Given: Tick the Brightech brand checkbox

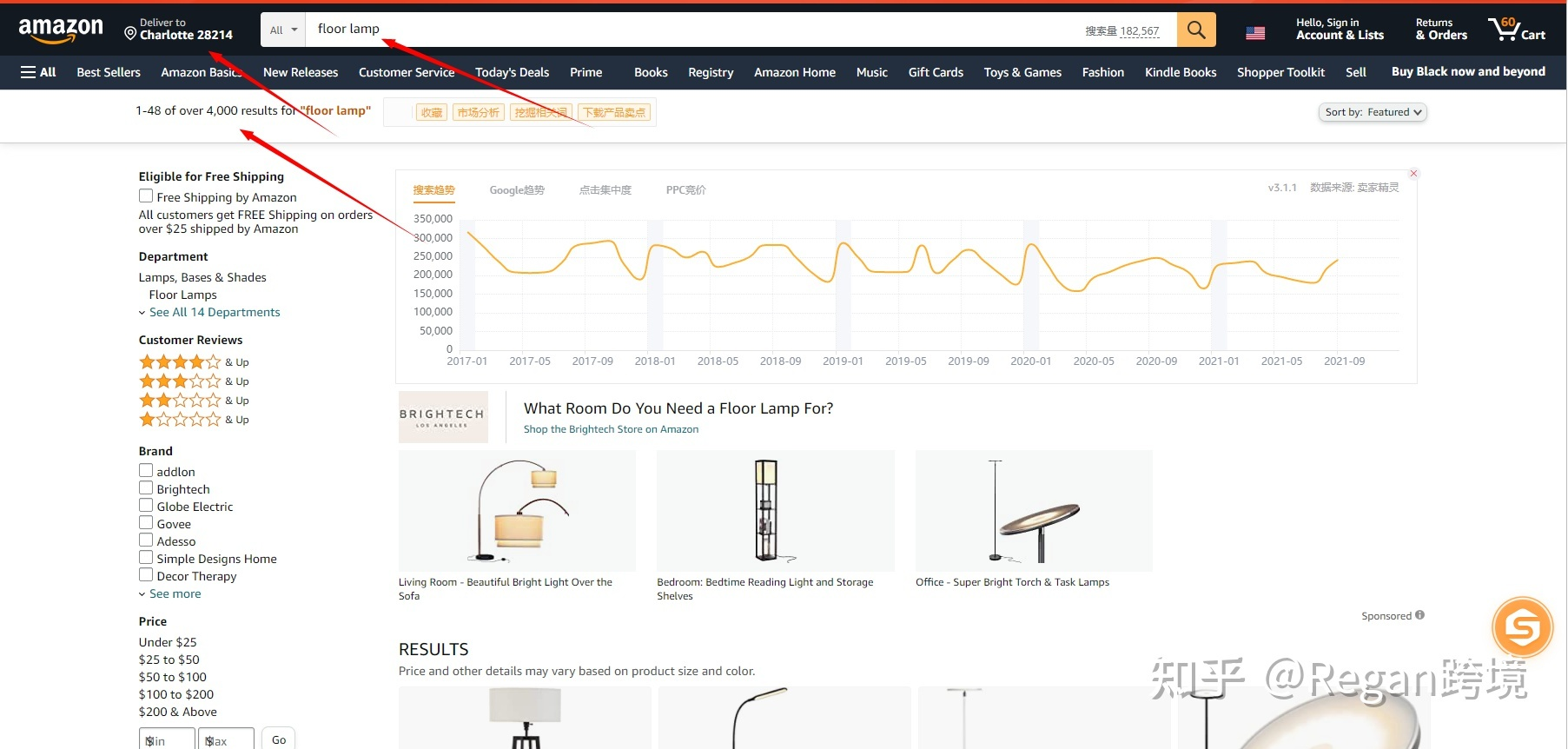Looking at the screenshot, I should (146, 488).
